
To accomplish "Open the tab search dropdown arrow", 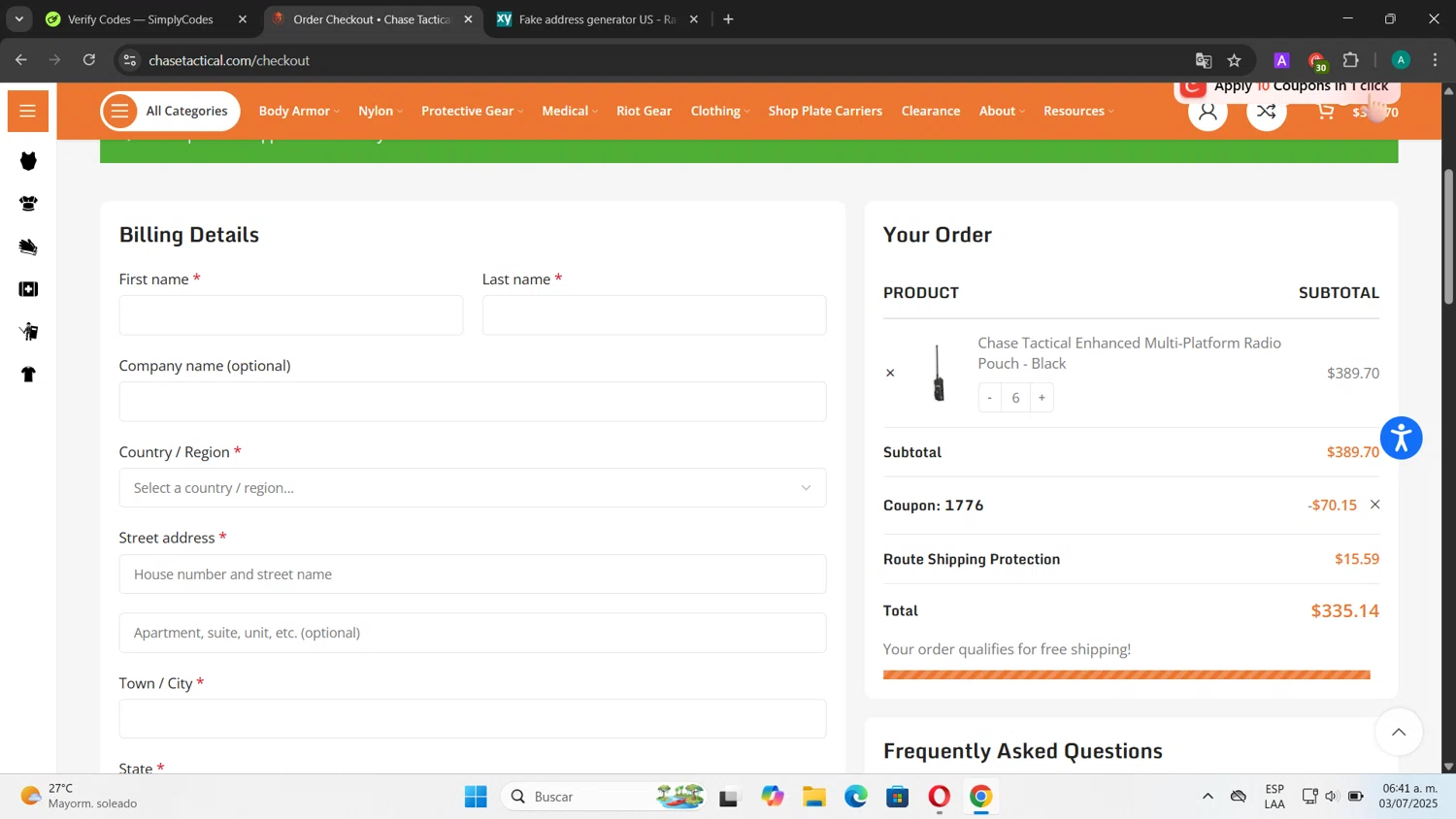I will (18, 19).
